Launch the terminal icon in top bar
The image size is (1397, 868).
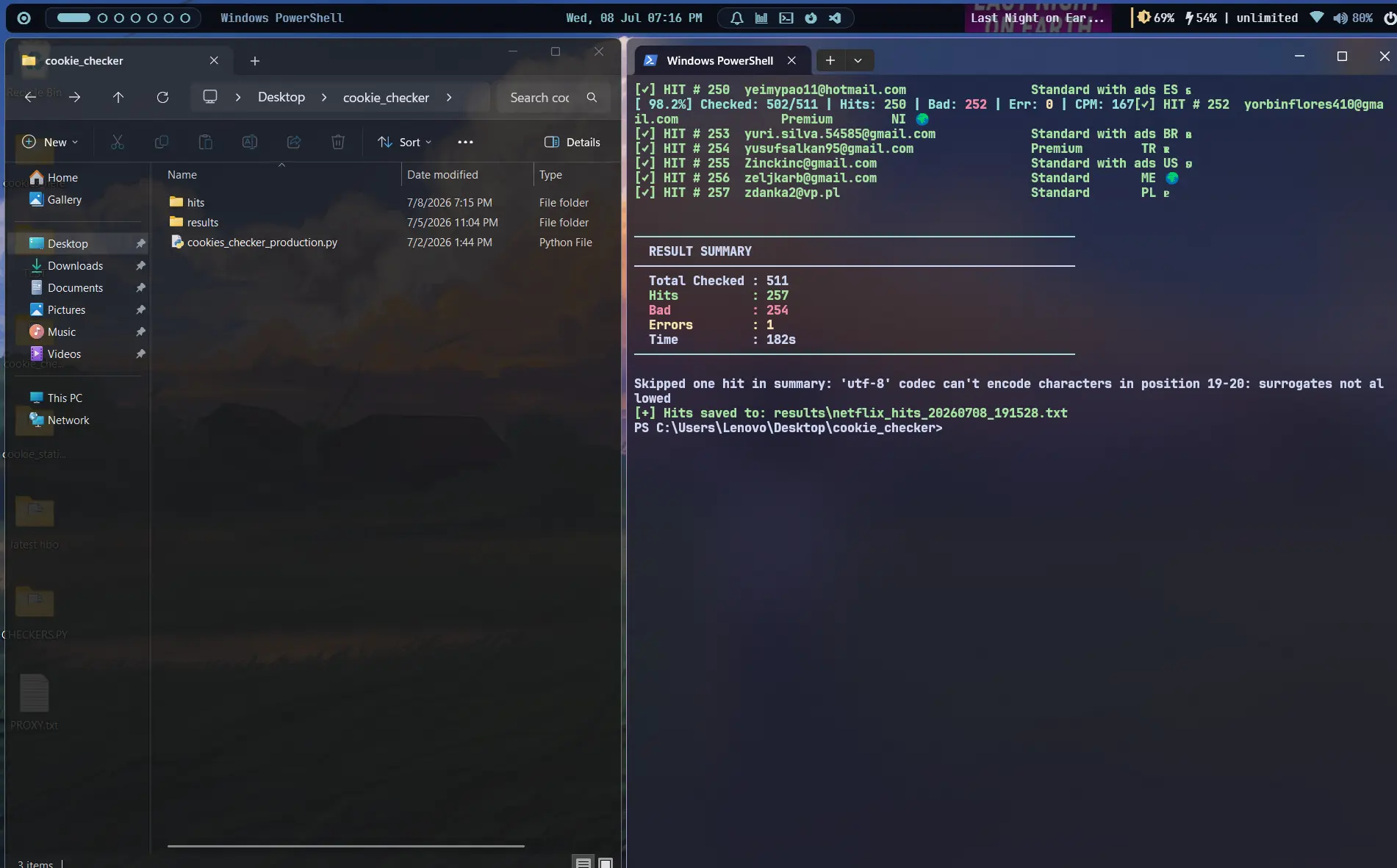click(x=786, y=18)
